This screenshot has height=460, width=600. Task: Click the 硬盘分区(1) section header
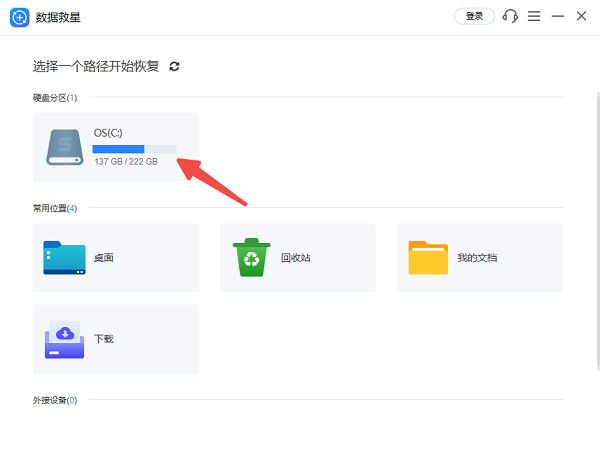[55, 98]
